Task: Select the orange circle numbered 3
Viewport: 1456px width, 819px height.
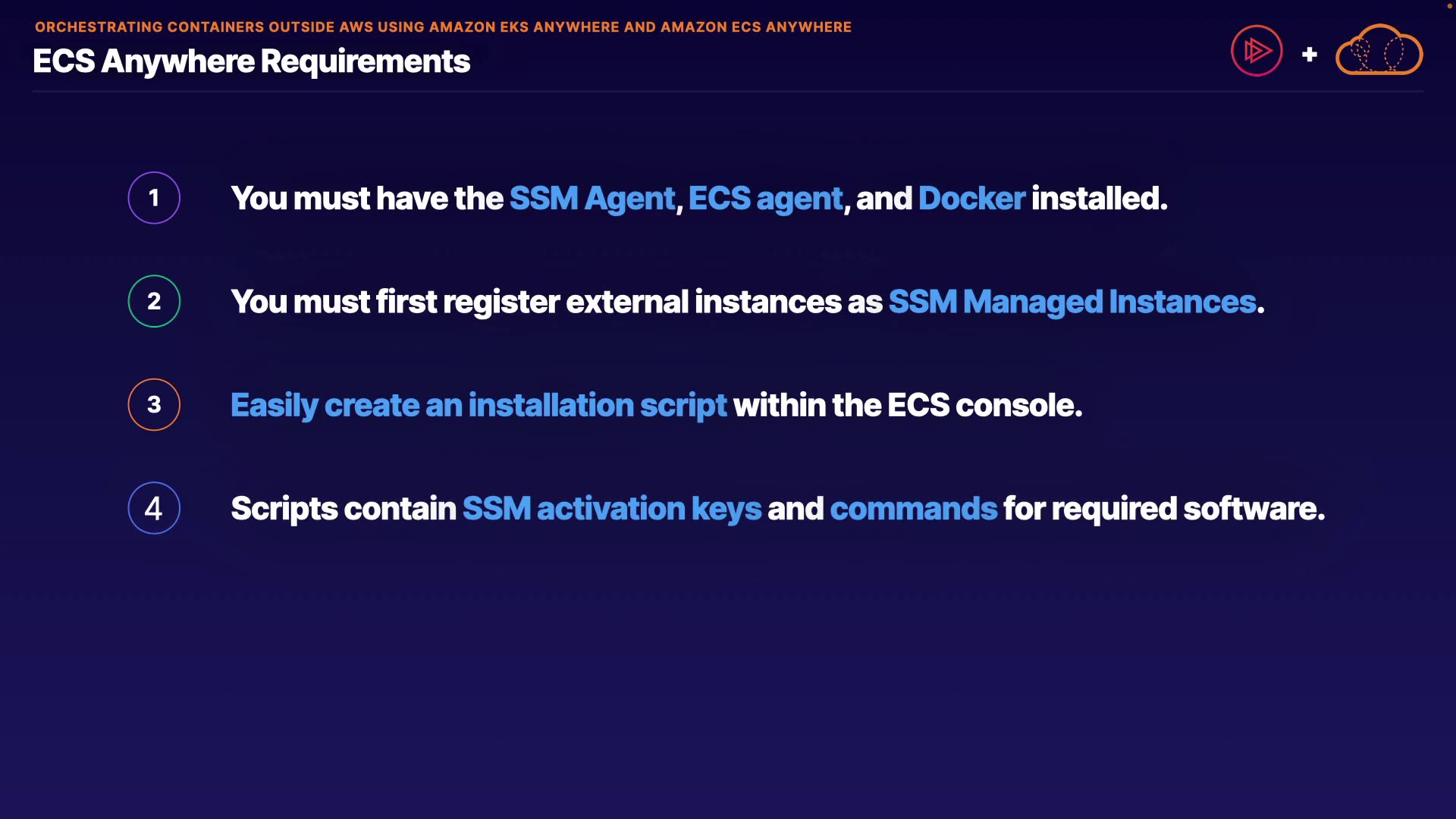Action: [x=154, y=404]
